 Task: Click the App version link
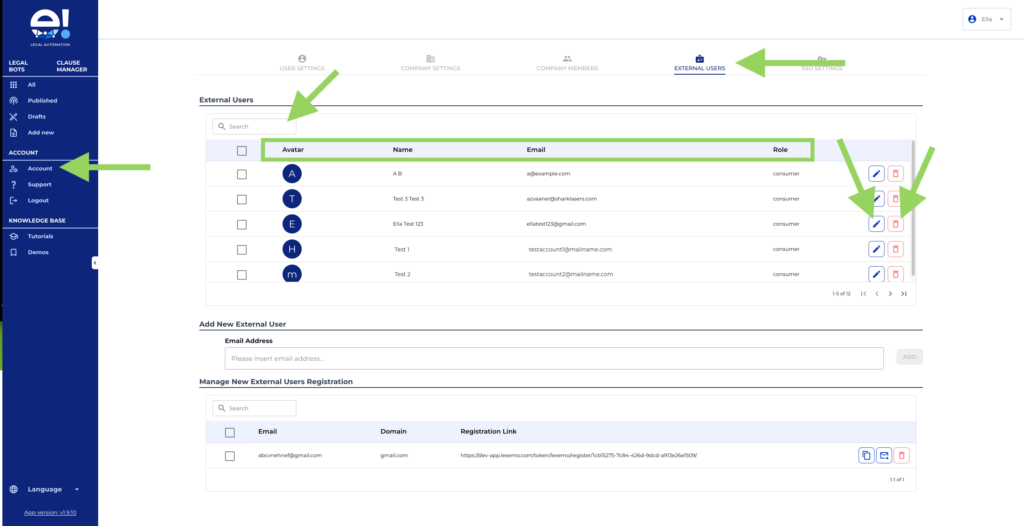(x=50, y=513)
